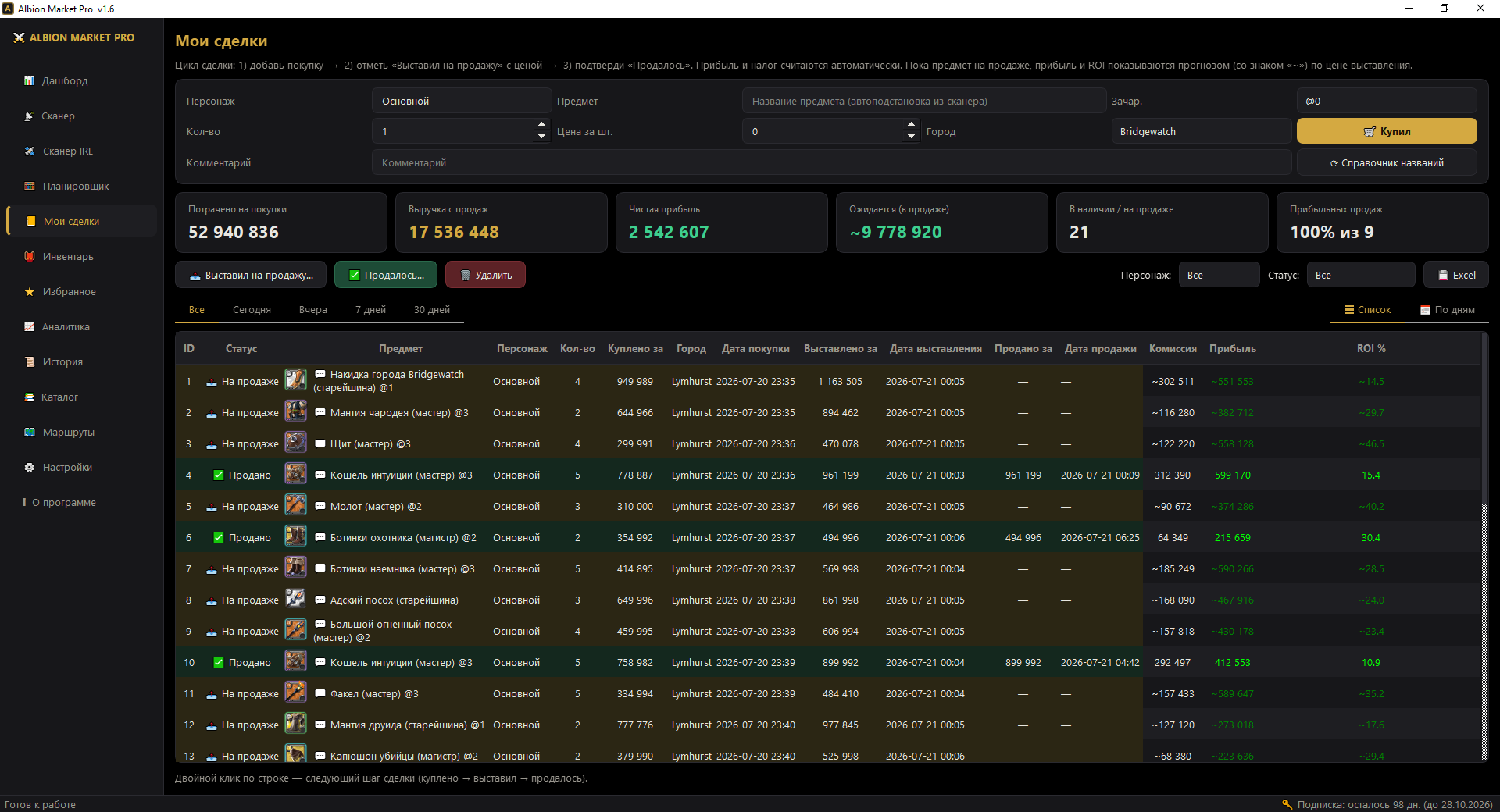Open the Маршруты map icon
Viewport: 1500px width, 812px height.
point(30,432)
